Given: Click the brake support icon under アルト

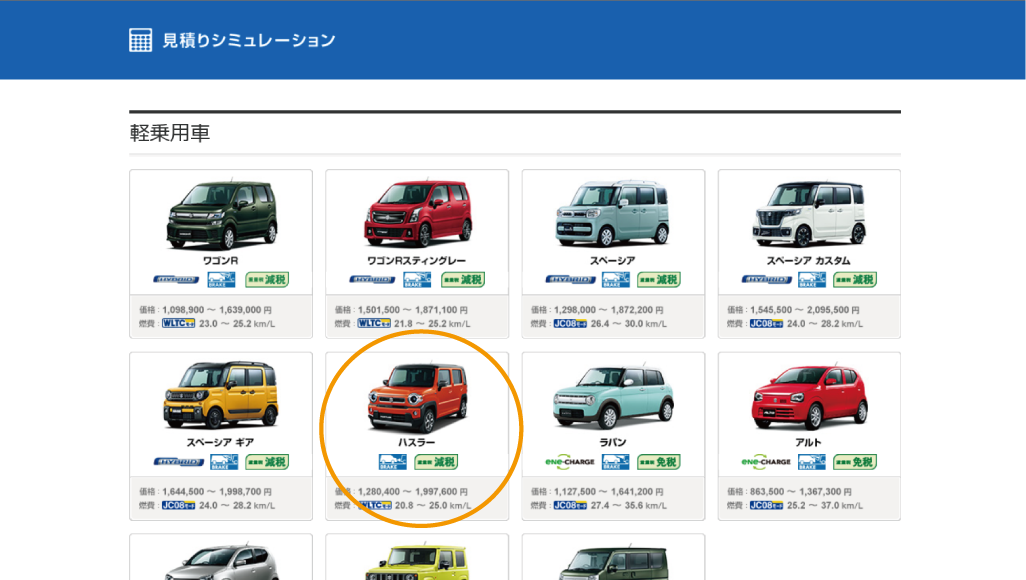Looking at the screenshot, I should tap(812, 462).
